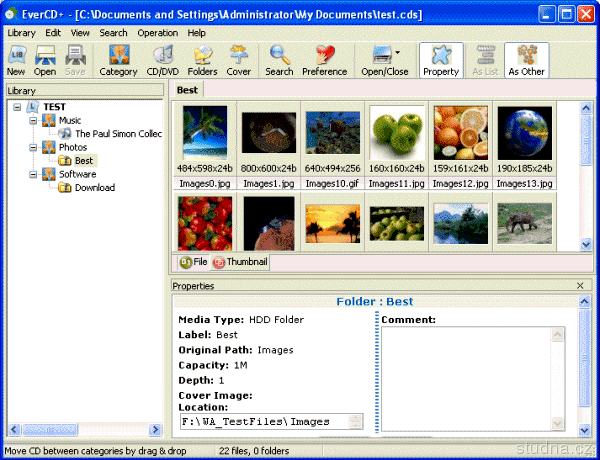The width and height of the screenshot is (600, 460).
Task: Select the TEST library in the tree
Action: pos(54,107)
